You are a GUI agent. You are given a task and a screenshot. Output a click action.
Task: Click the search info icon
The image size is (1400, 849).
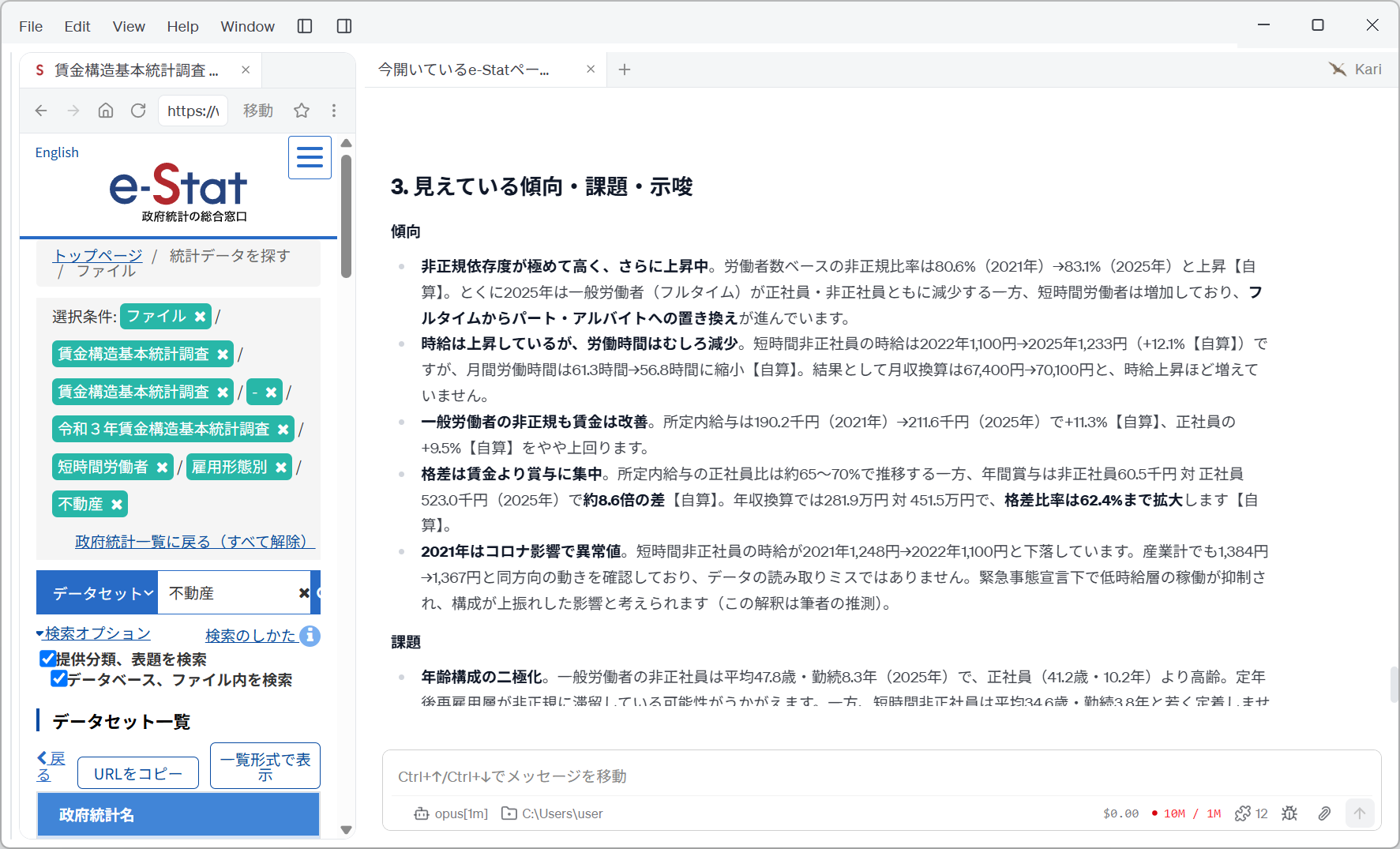[310, 636]
